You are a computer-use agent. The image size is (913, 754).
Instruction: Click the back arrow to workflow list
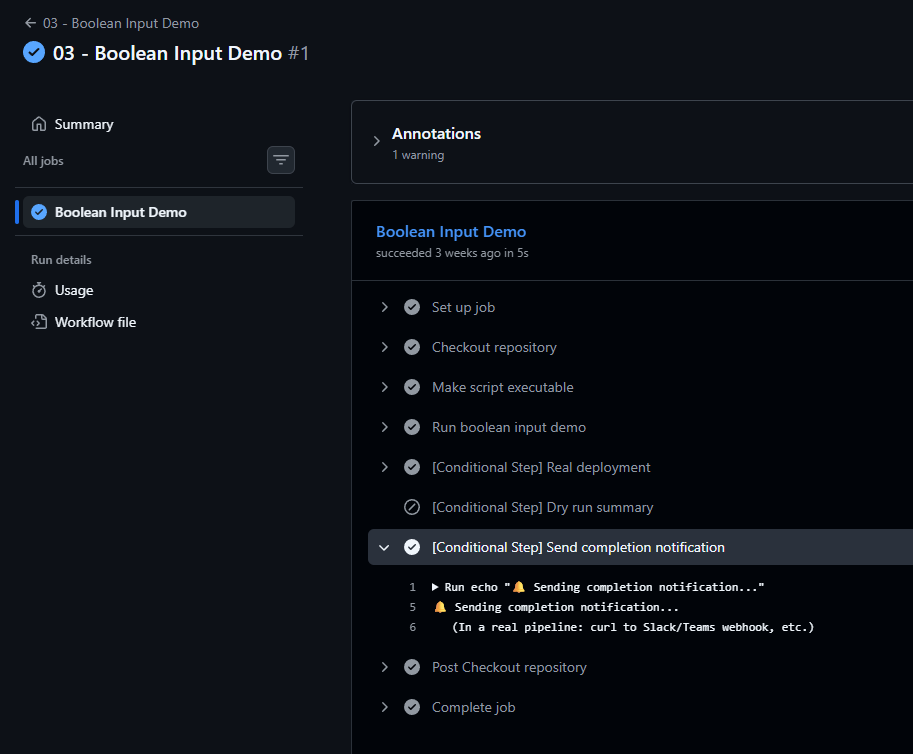tap(30, 23)
